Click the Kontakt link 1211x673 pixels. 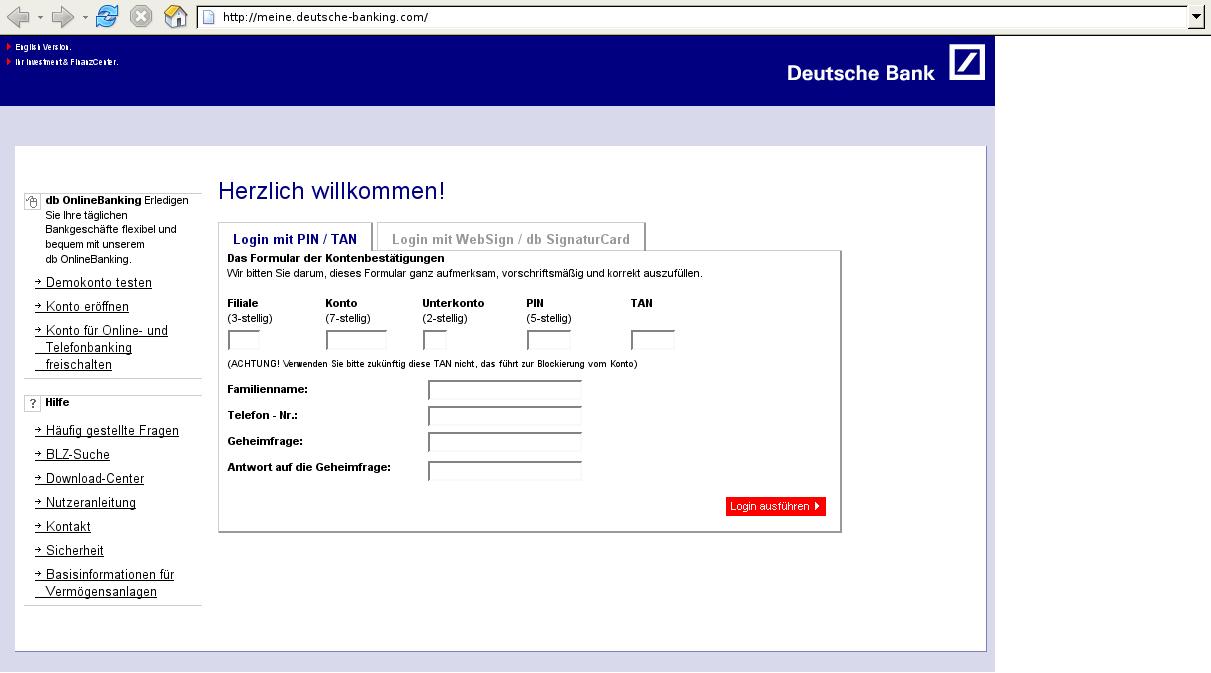pos(68,527)
